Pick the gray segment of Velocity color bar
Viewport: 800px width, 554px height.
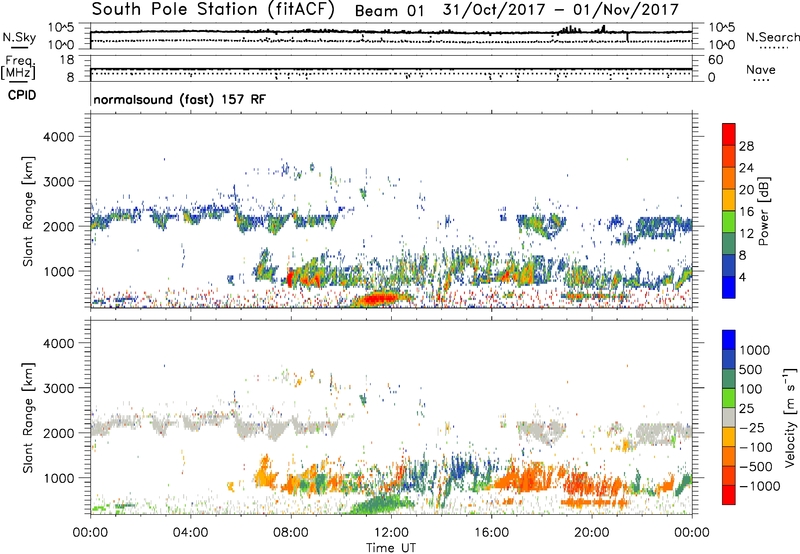point(729,417)
